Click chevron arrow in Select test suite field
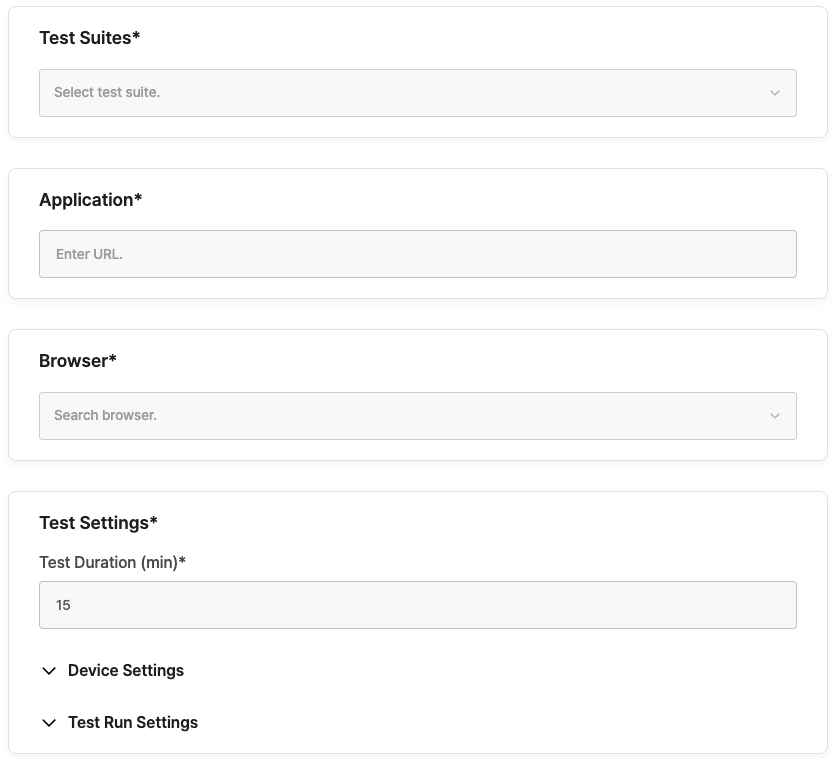This screenshot has height=760, width=838. click(774, 93)
